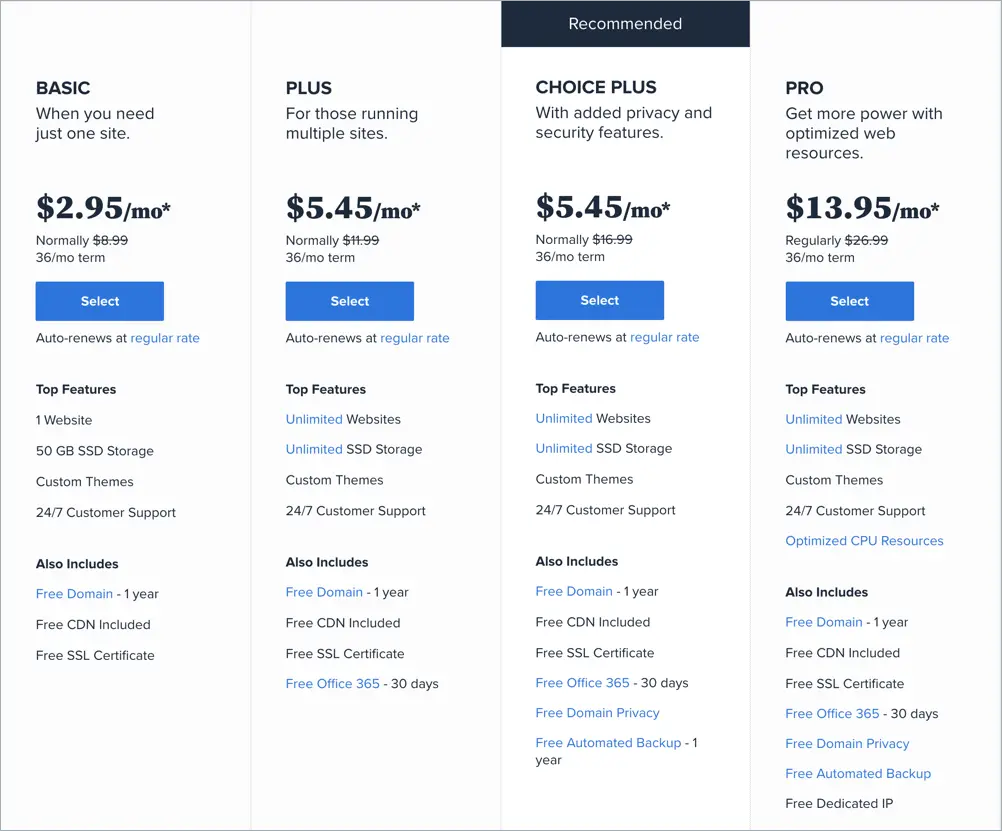Click Free Office 365 in Pro plan
1002x831 pixels.
click(832, 713)
